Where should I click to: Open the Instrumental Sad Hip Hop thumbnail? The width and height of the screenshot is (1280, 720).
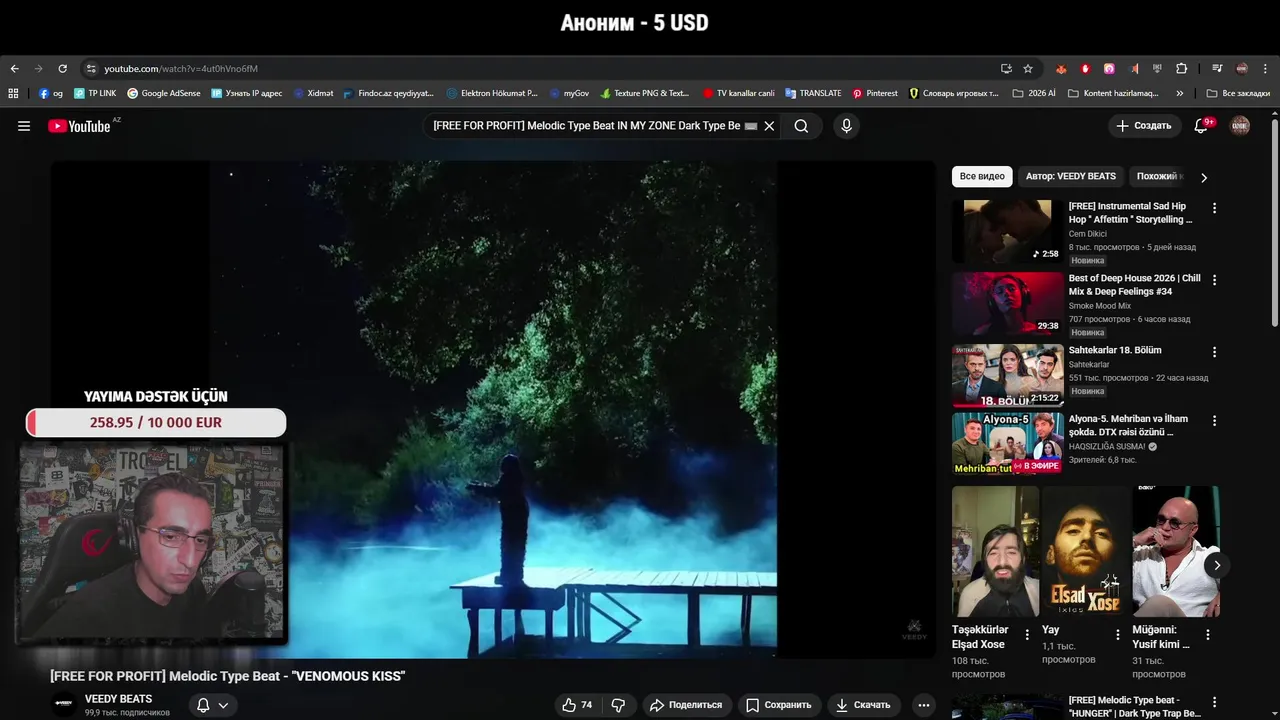click(x=1008, y=231)
